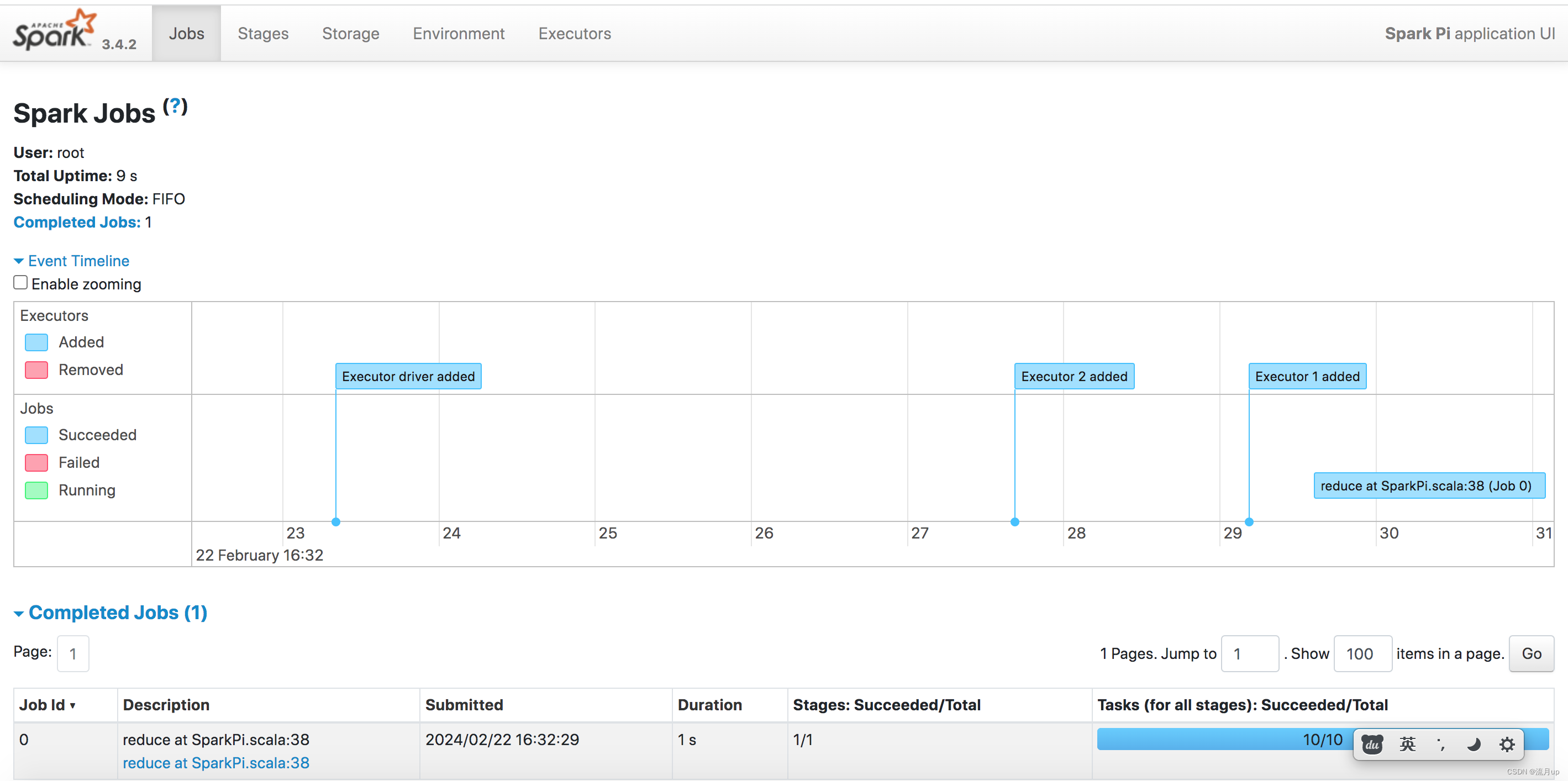Image resolution: width=1568 pixels, height=781 pixels.
Task: Select the 'Executor driver added' timeline event
Action: (x=408, y=376)
